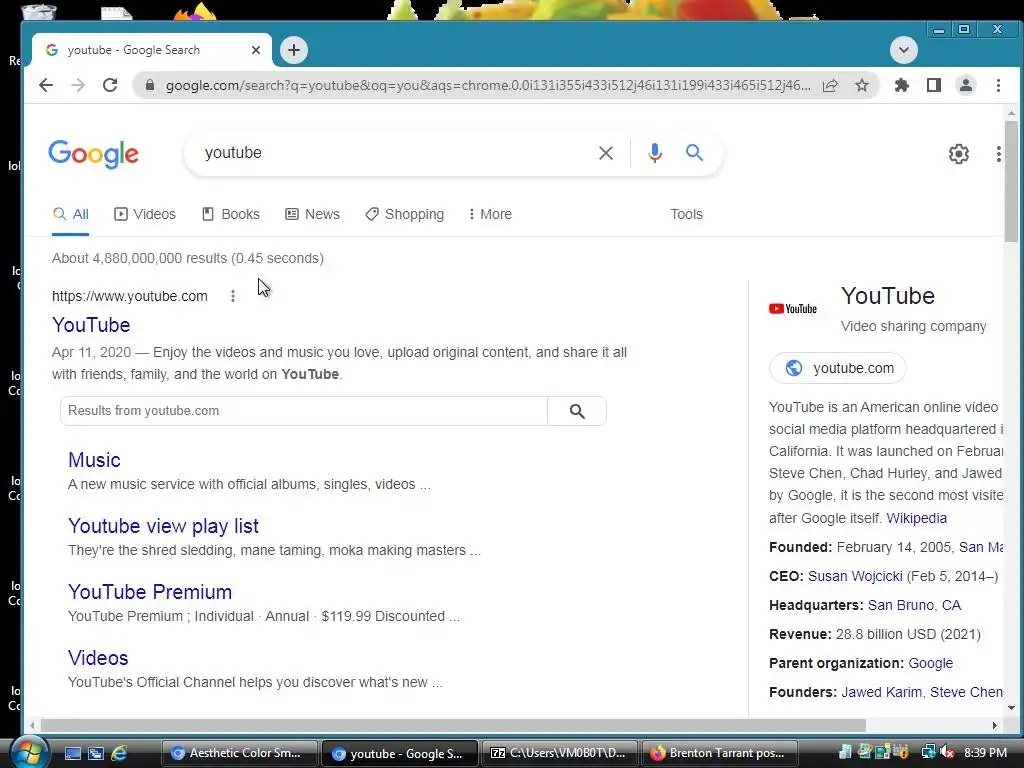Switch to the Videos tab
Screen dimensions: 1024x768
145,214
